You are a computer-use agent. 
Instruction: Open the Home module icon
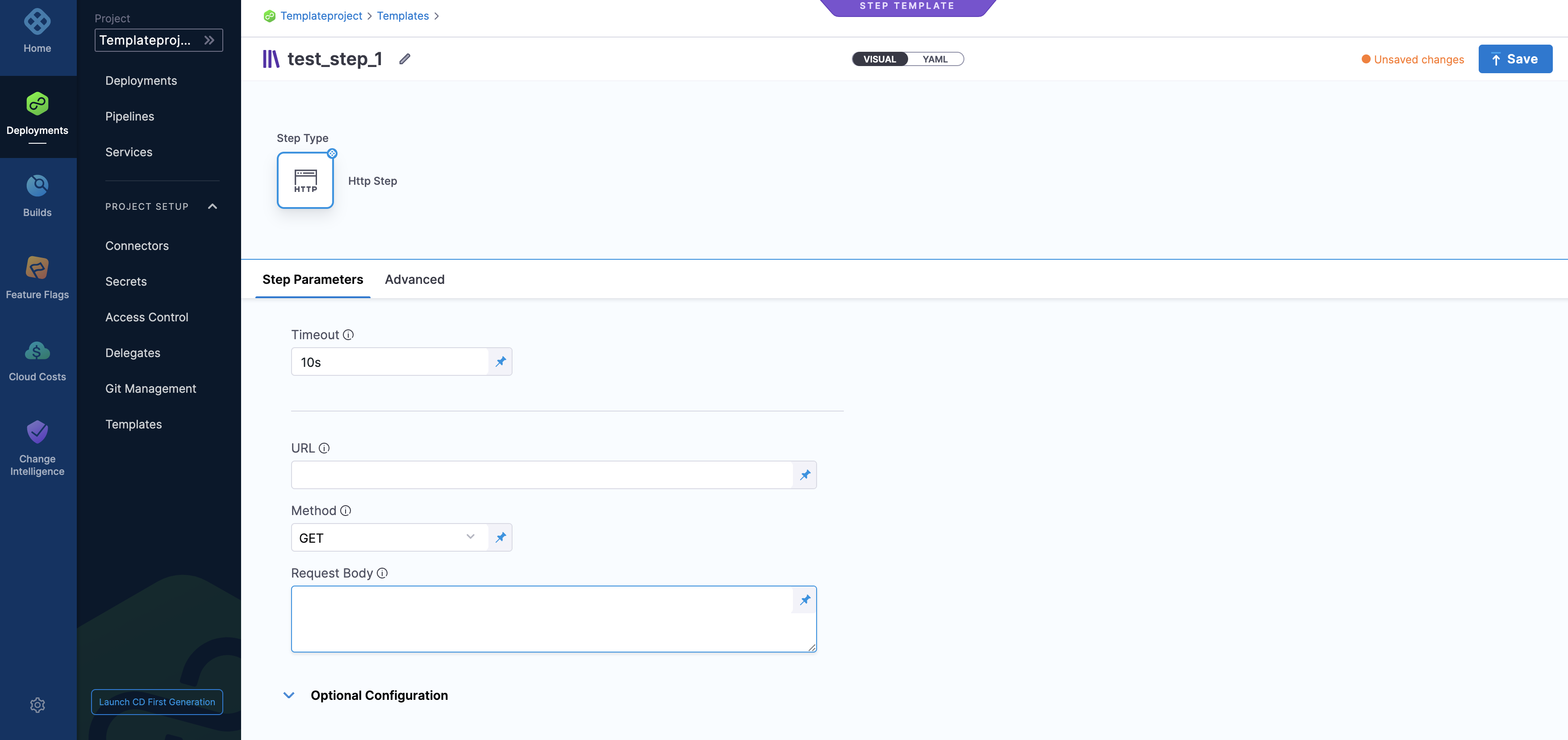[x=37, y=21]
